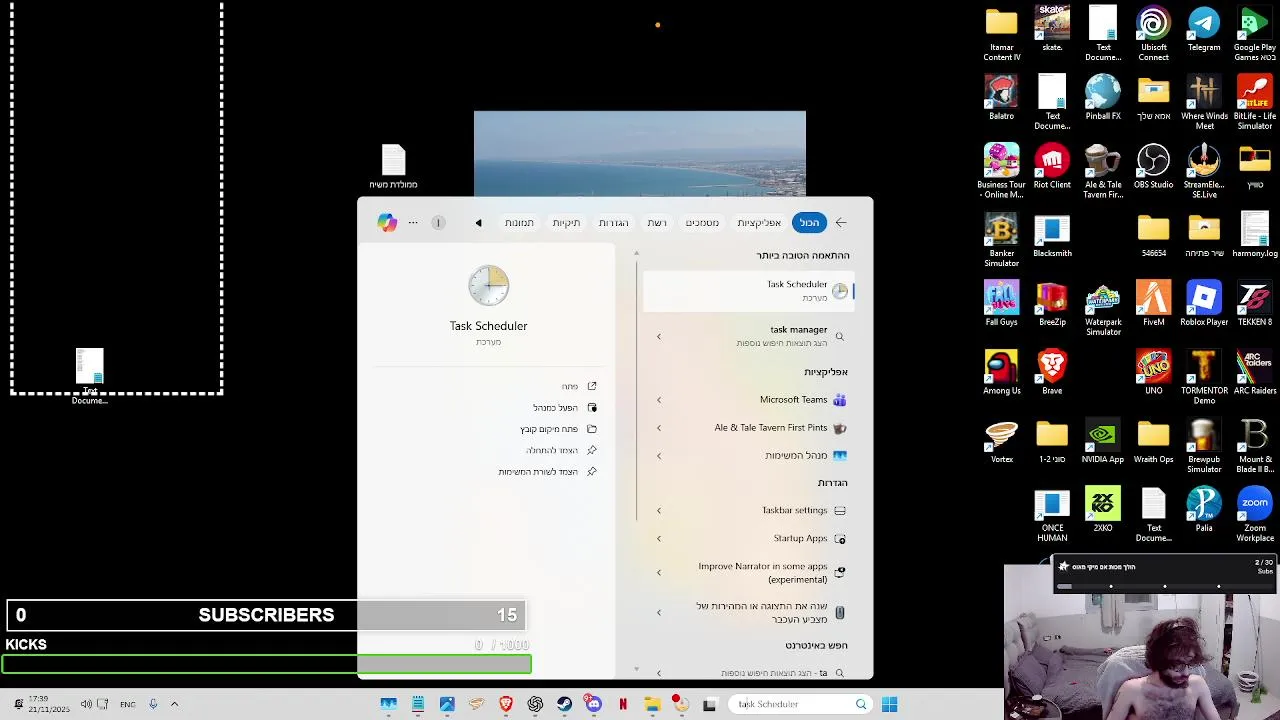Open Roblox Player desktop icon

[1204, 304]
